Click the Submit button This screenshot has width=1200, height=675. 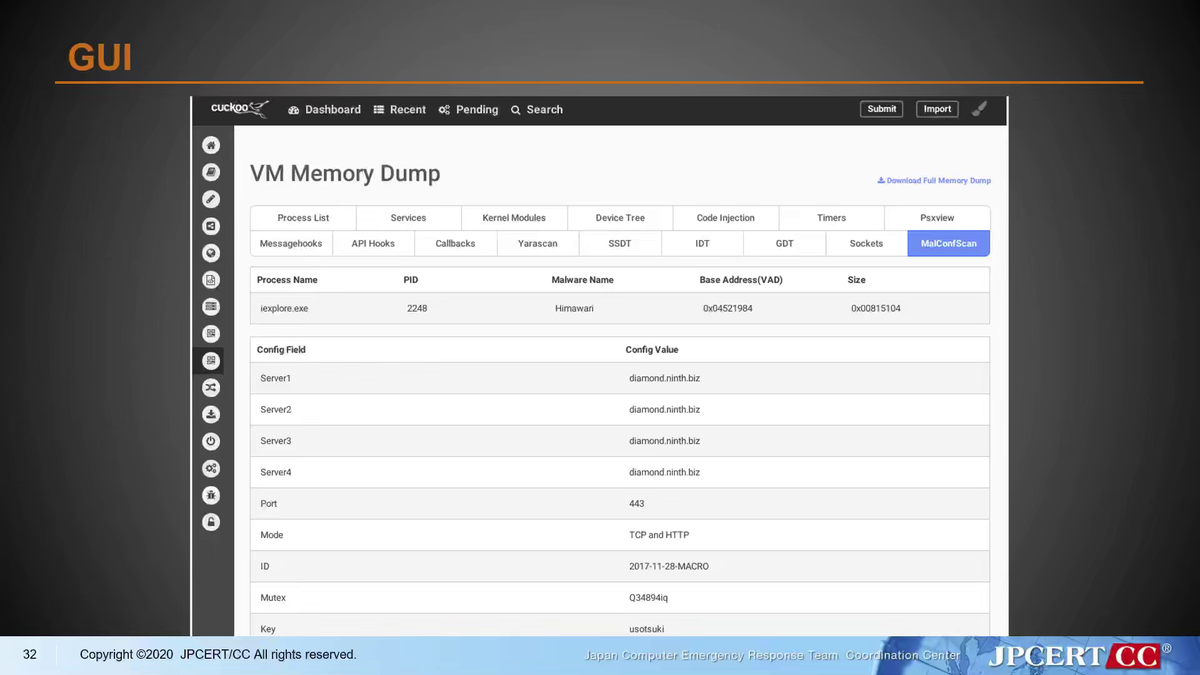click(882, 109)
